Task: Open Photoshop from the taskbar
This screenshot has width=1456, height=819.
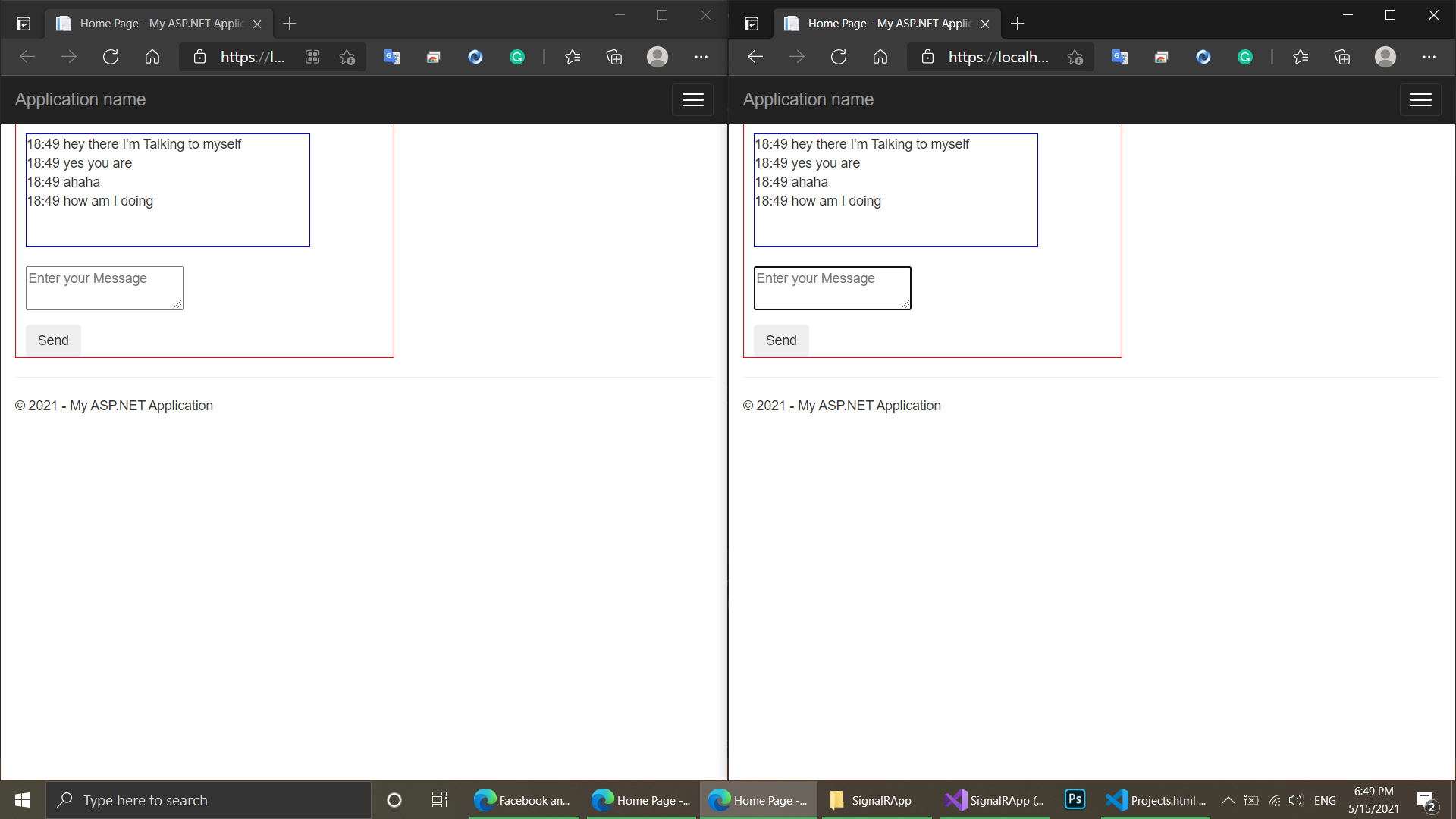Action: click(1075, 800)
